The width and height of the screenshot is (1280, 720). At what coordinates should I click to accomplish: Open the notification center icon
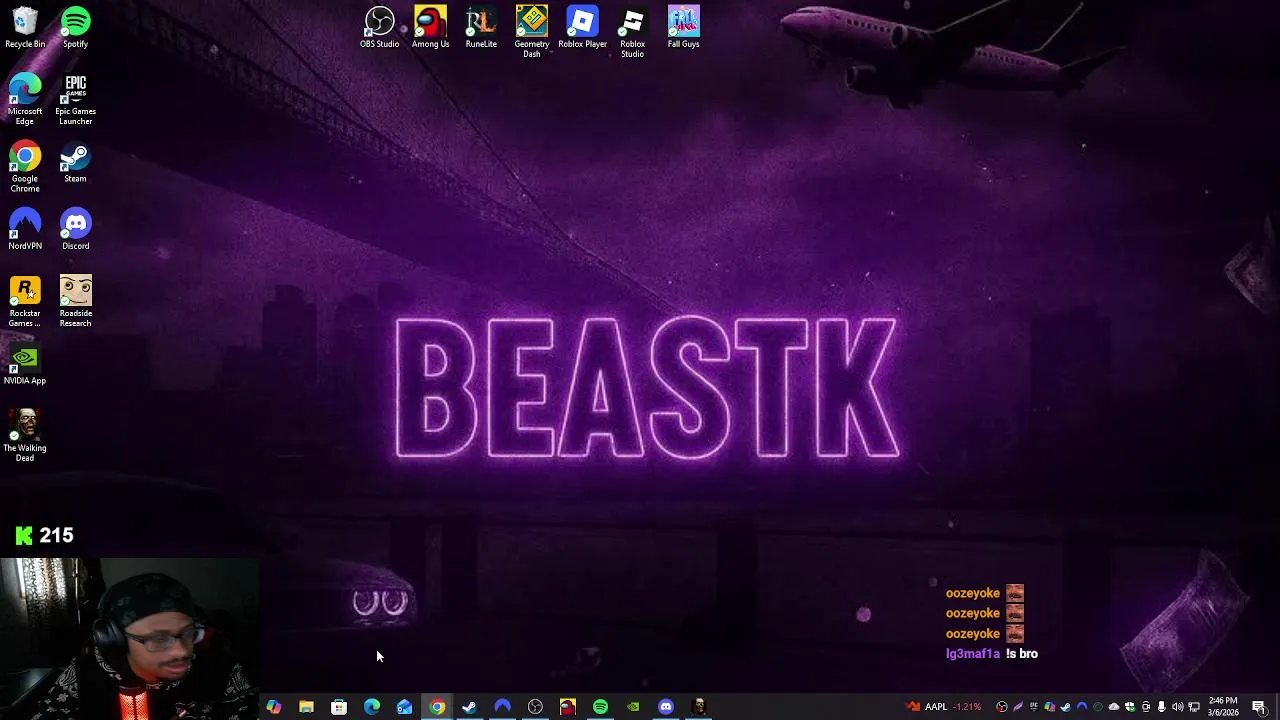[x=1259, y=707]
